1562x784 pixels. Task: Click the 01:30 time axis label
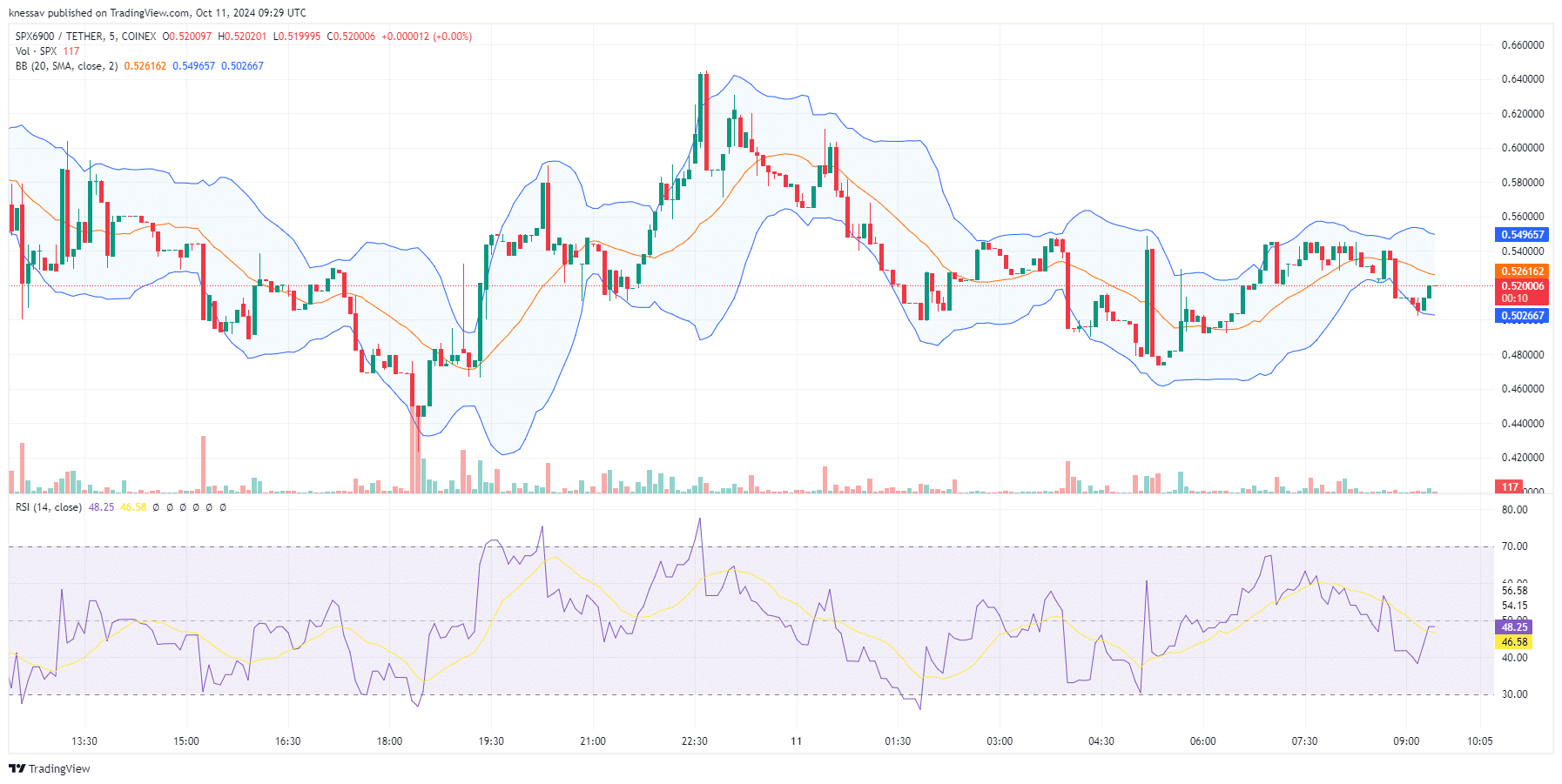(898, 741)
